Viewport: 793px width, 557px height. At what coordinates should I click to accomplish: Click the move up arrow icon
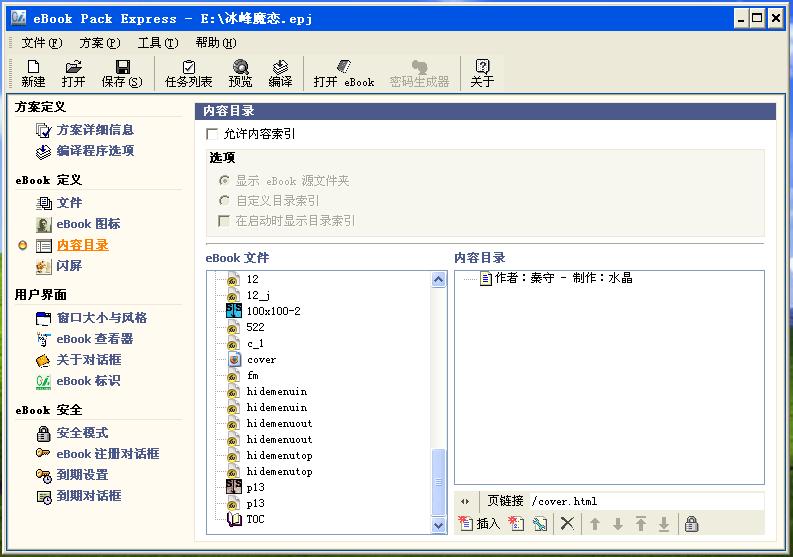(x=595, y=524)
